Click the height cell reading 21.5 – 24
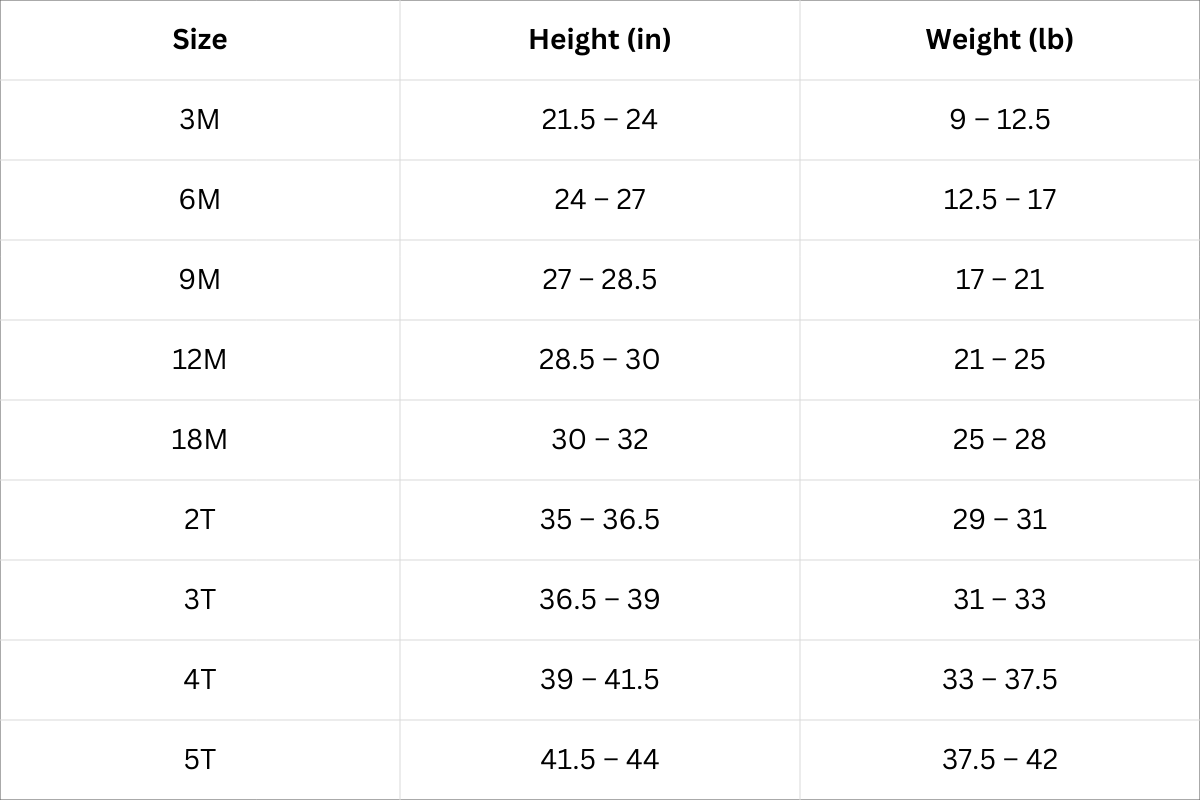 point(599,120)
